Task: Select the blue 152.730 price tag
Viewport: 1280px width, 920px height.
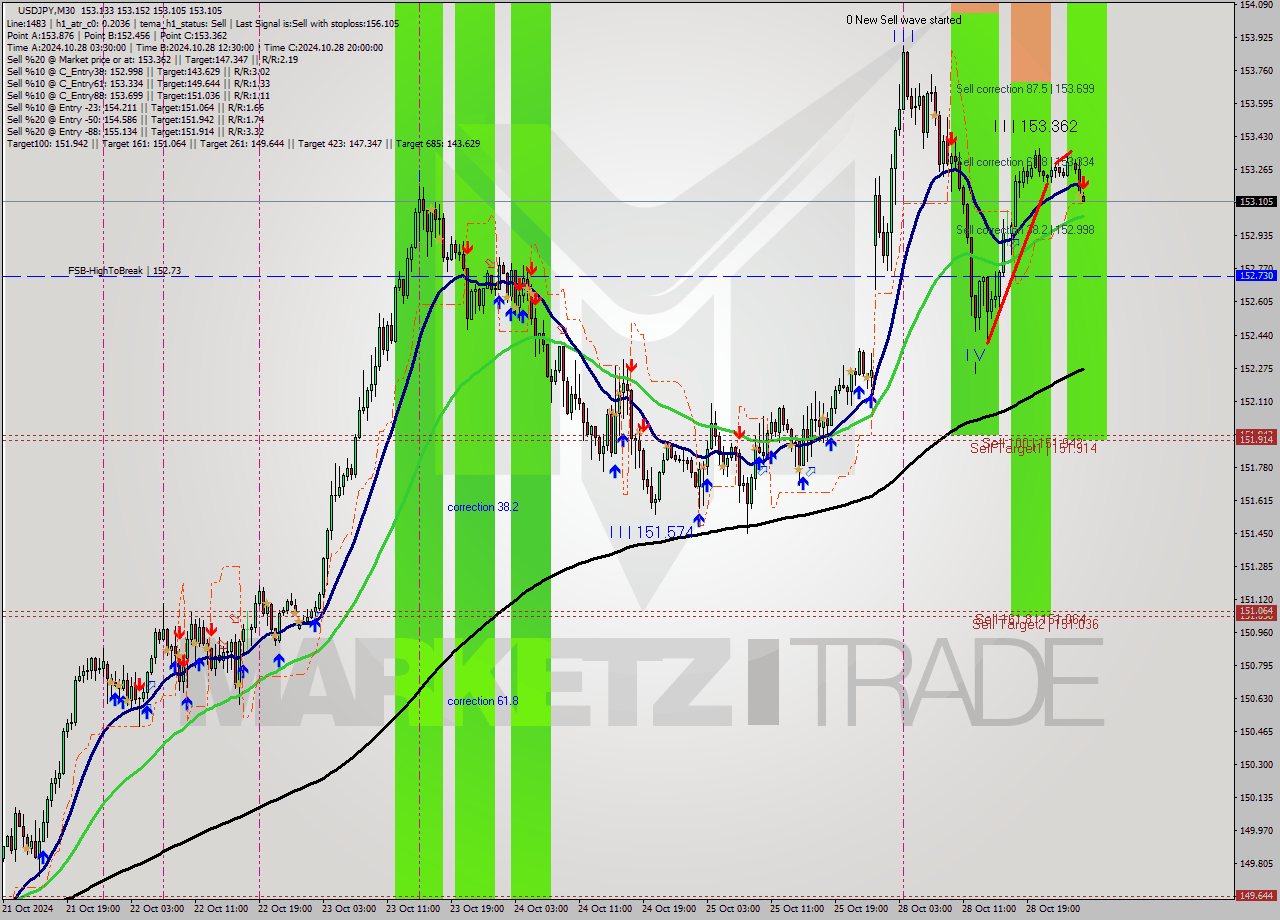Action: (x=1256, y=275)
